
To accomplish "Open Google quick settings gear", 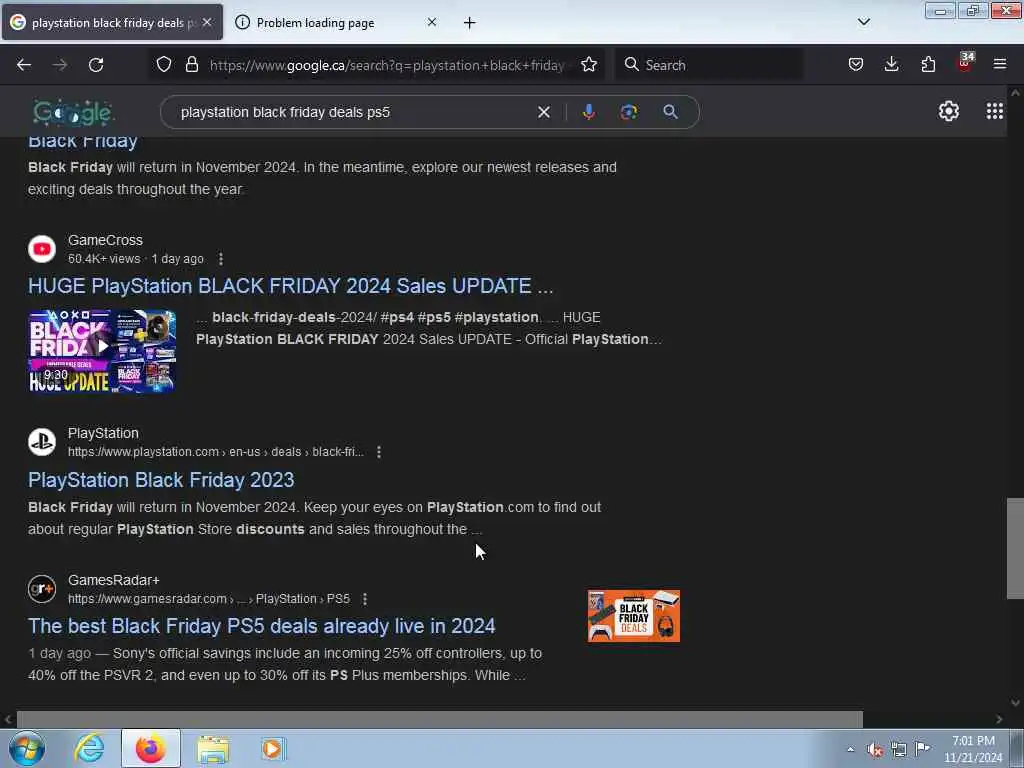I will [948, 112].
